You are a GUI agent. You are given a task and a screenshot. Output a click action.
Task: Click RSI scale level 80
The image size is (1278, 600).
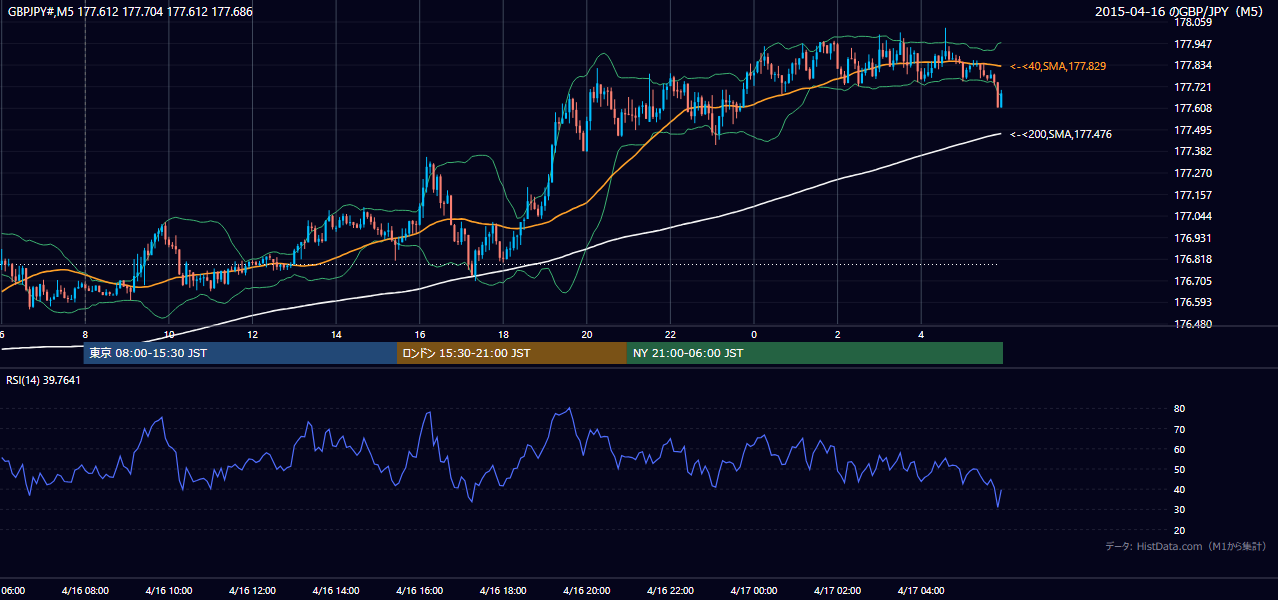pyautogui.click(x=1180, y=409)
